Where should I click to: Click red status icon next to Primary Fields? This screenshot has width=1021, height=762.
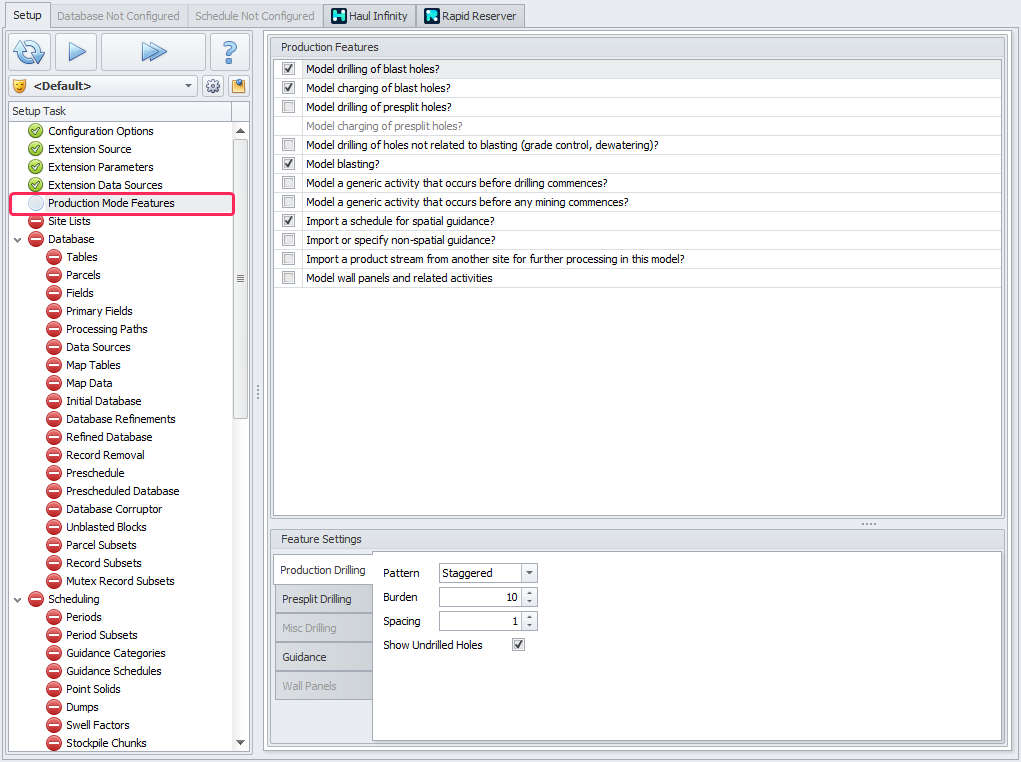point(54,311)
